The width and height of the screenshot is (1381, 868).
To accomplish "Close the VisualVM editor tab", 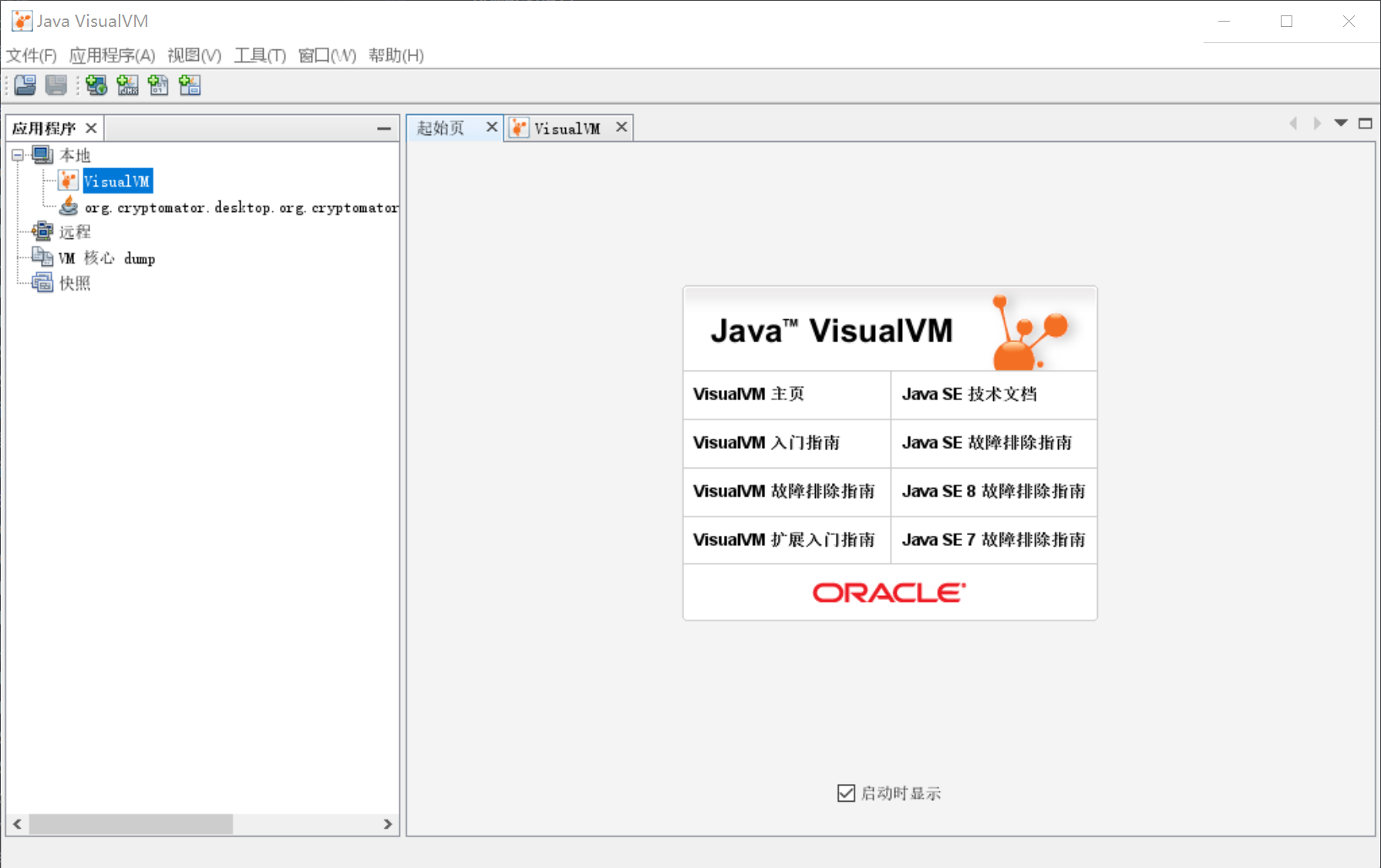I will 621,127.
